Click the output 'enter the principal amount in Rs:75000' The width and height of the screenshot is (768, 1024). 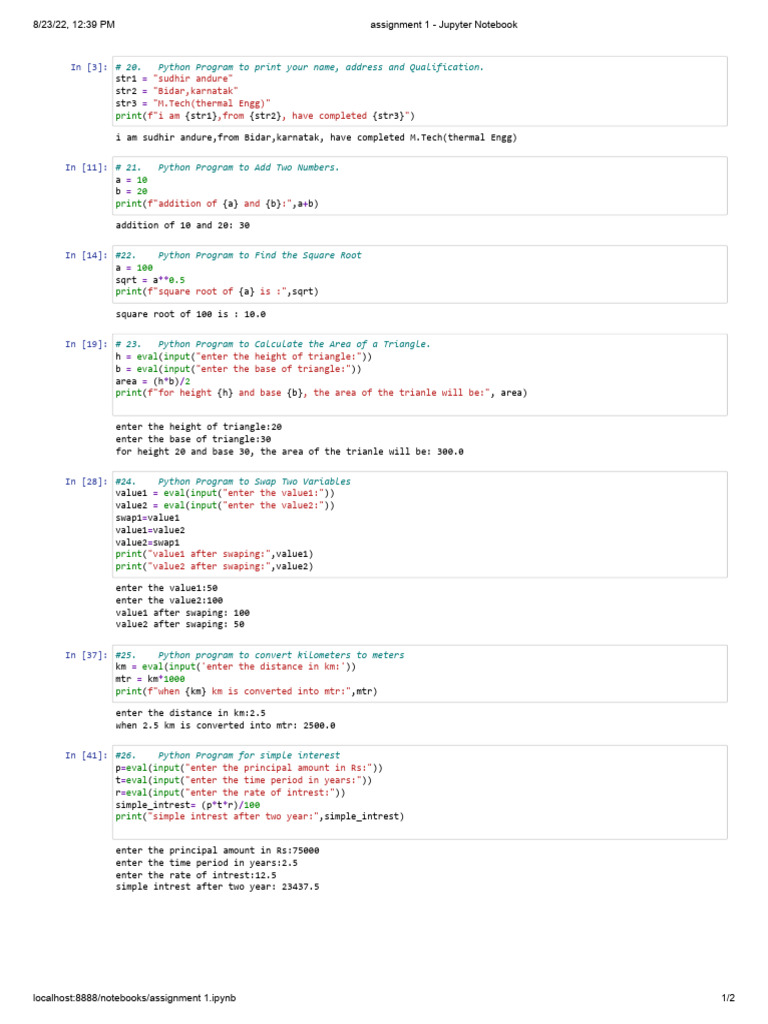[x=217, y=851]
